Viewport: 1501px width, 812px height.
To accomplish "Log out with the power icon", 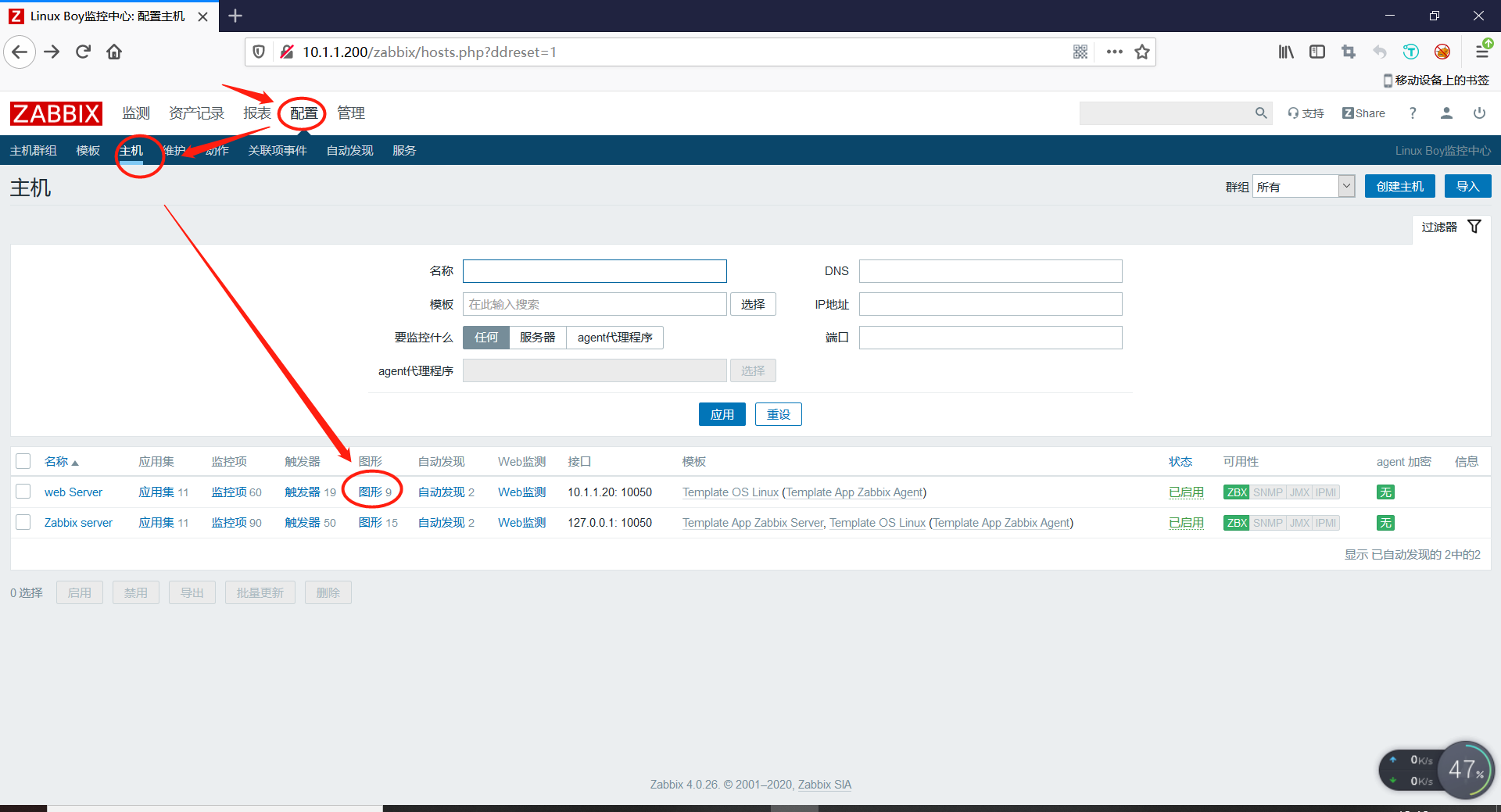I will (1479, 113).
